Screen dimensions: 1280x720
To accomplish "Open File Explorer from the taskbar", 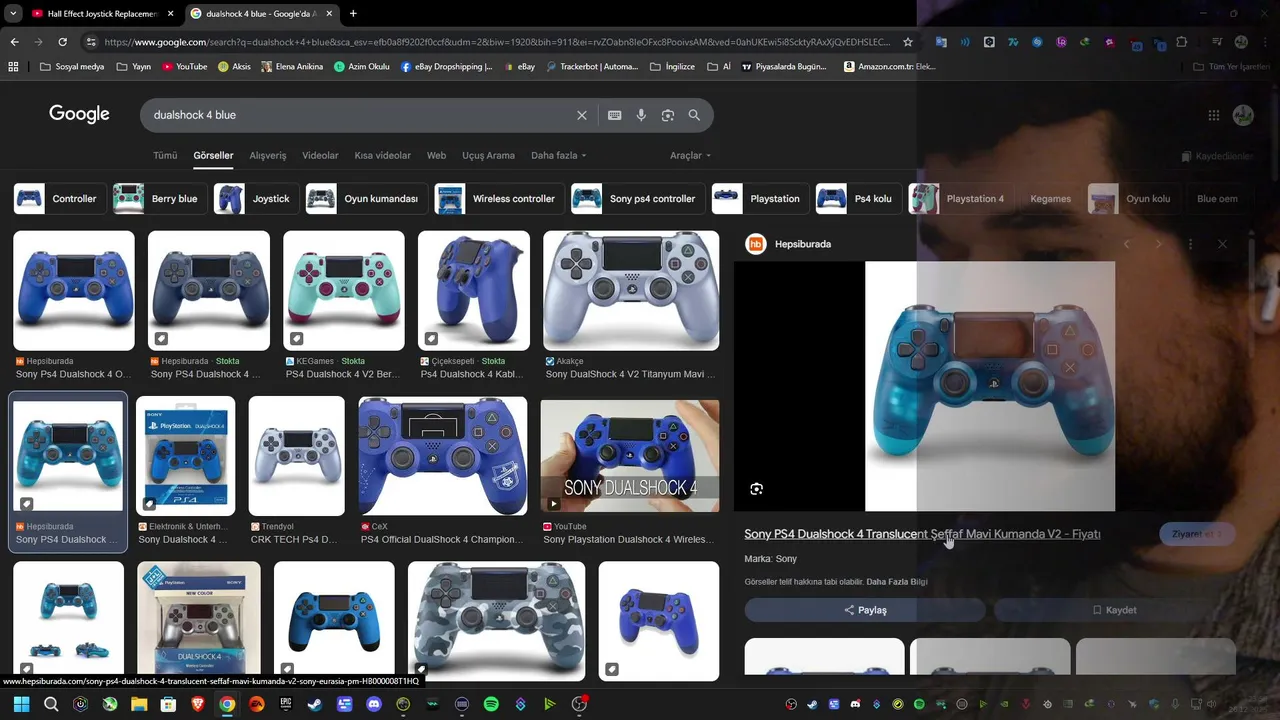I will [139, 704].
